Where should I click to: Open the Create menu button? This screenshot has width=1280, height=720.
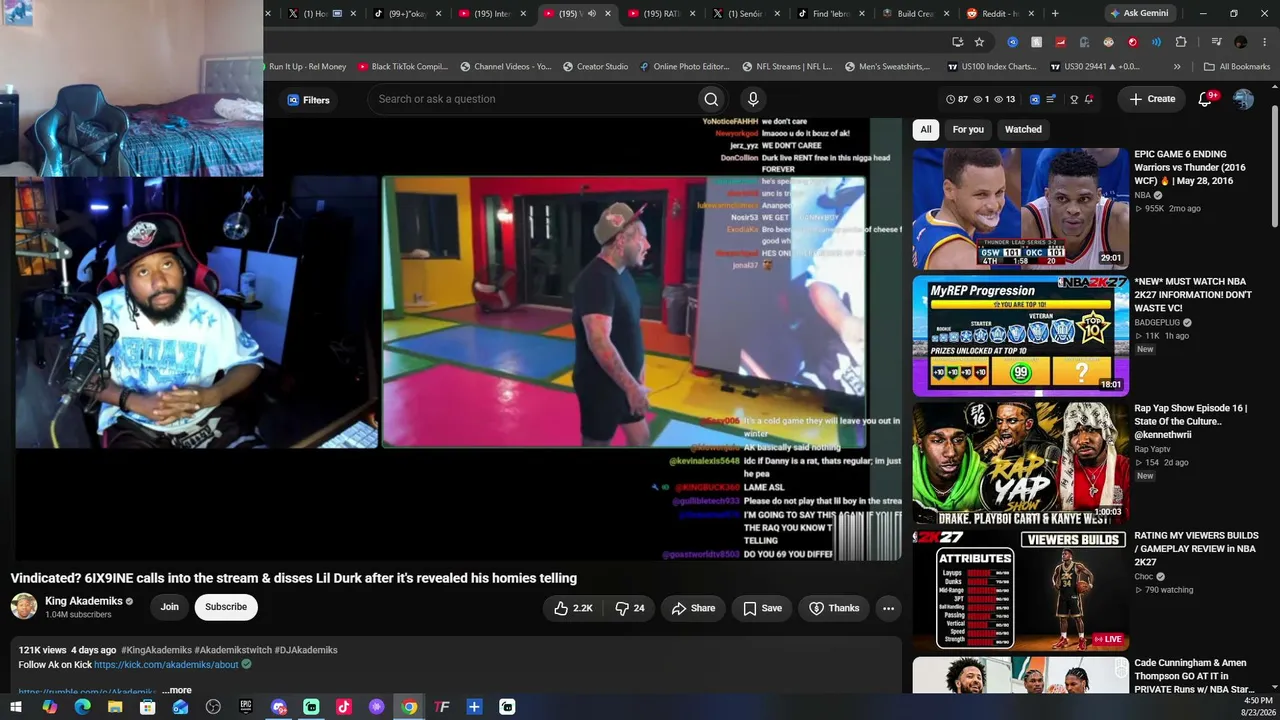[x=1151, y=99]
